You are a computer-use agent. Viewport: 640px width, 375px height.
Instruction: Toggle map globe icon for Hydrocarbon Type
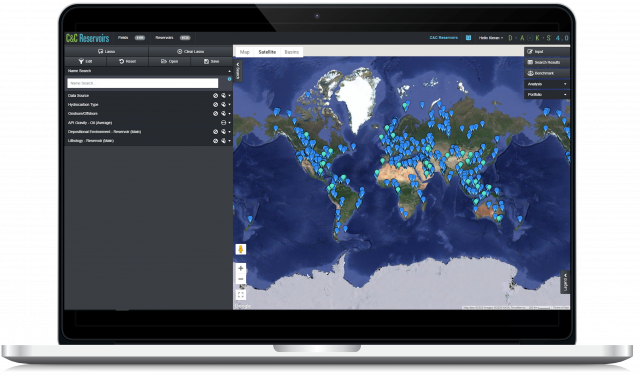(x=223, y=104)
